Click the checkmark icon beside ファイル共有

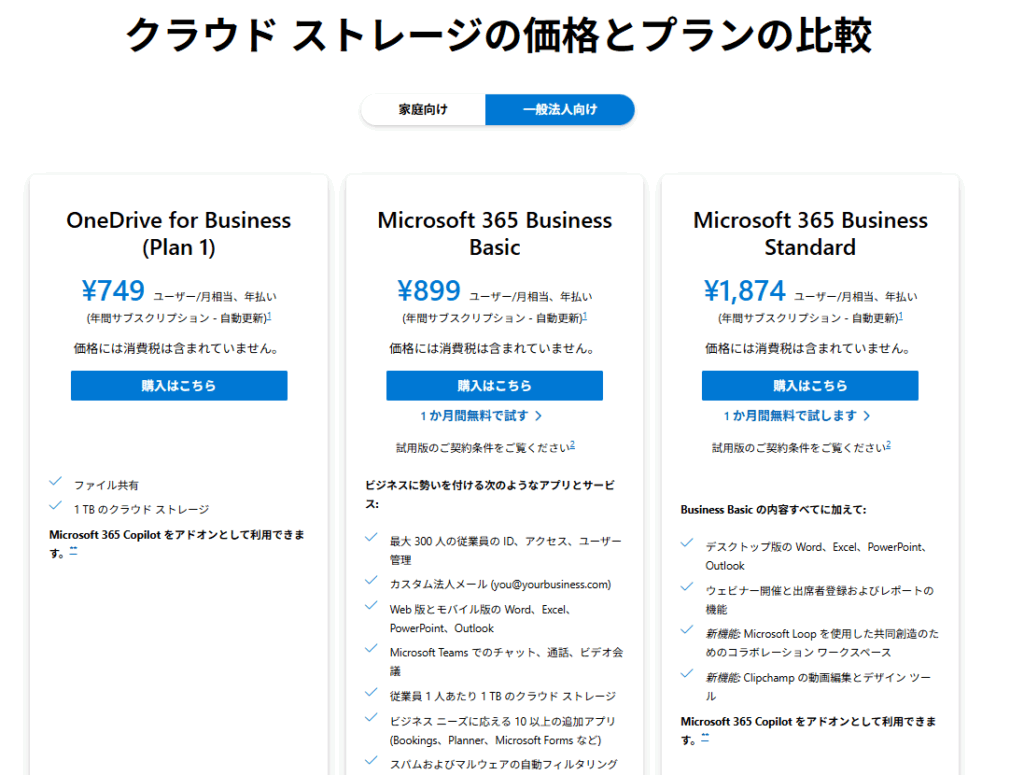tap(56, 481)
